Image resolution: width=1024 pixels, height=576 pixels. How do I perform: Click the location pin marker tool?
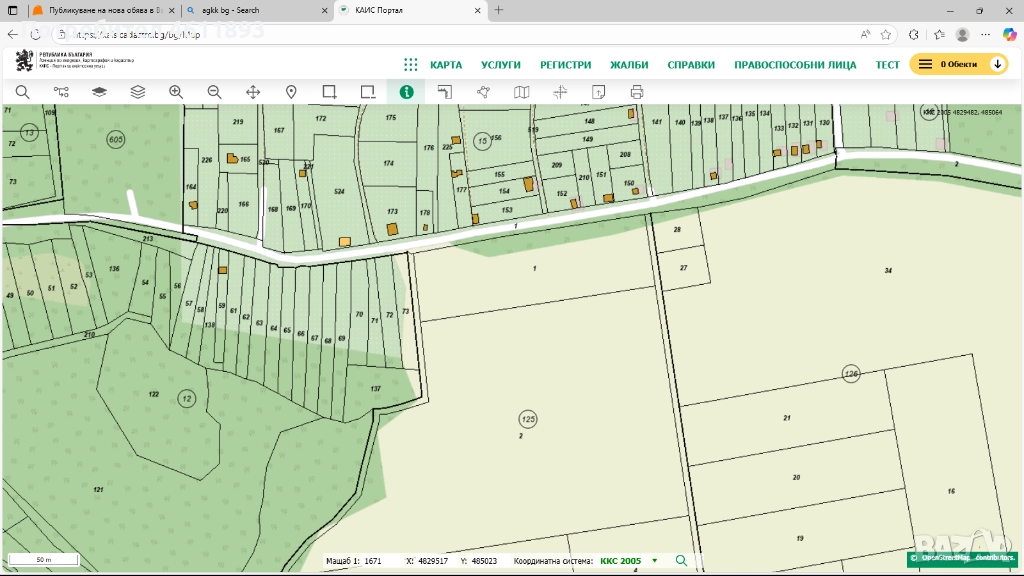(x=291, y=92)
